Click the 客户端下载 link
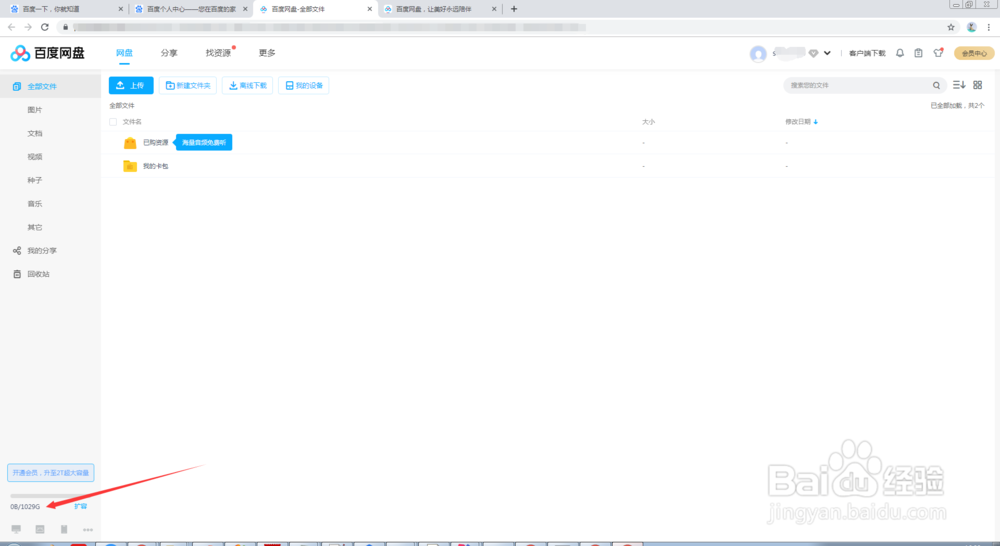This screenshot has width=1000, height=546. pos(867,54)
